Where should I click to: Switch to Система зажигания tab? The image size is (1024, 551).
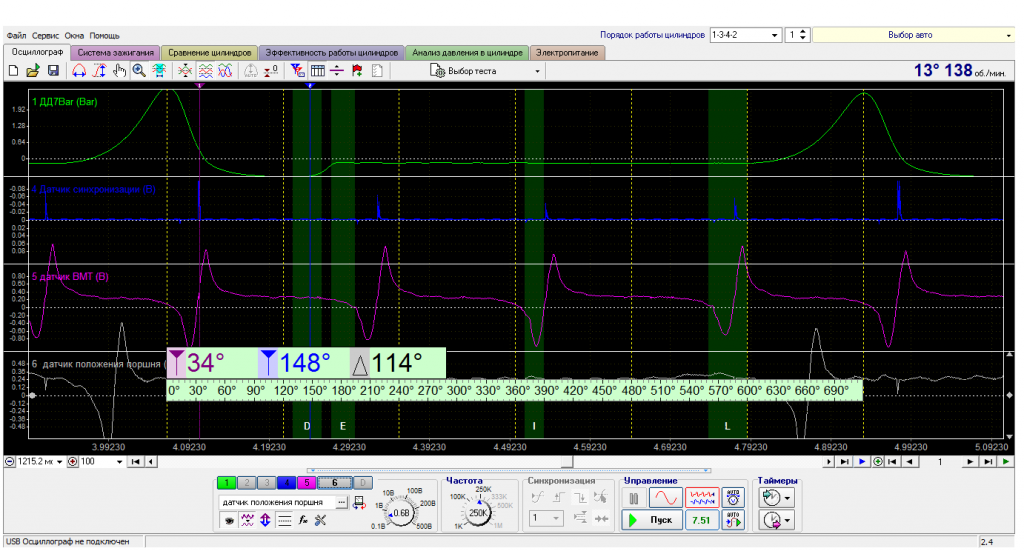click(x=116, y=53)
